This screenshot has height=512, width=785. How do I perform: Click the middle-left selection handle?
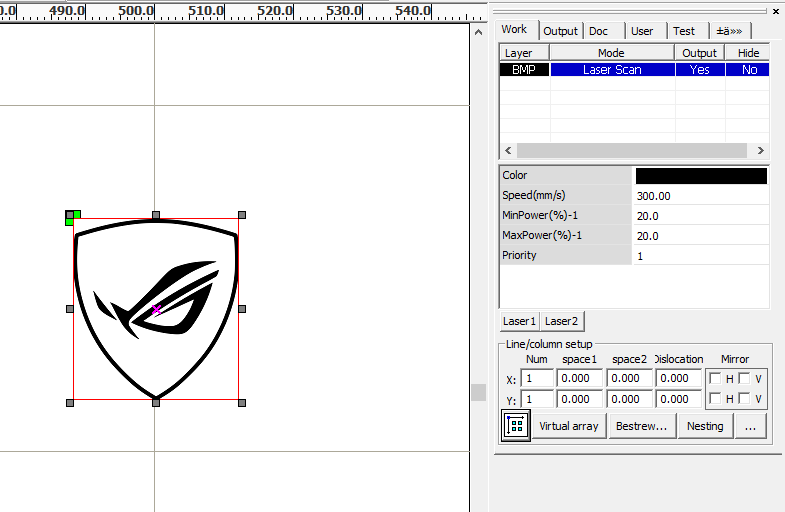(x=70, y=309)
